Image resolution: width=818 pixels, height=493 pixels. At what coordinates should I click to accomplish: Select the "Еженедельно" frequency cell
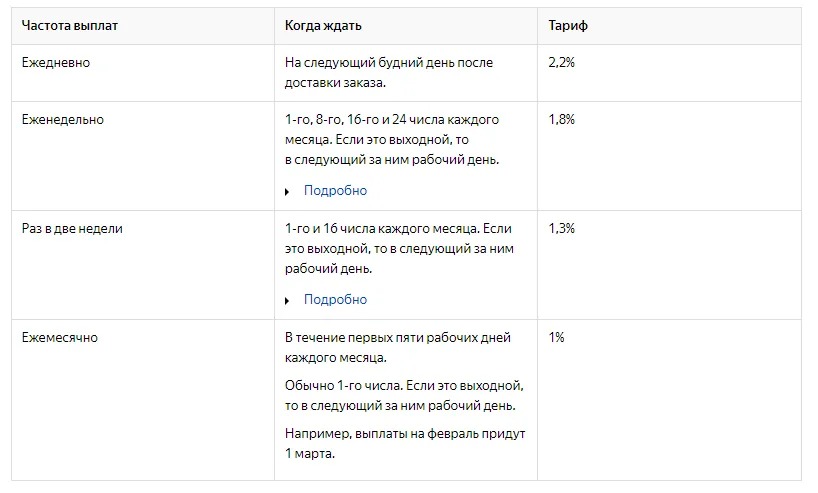coord(63,120)
